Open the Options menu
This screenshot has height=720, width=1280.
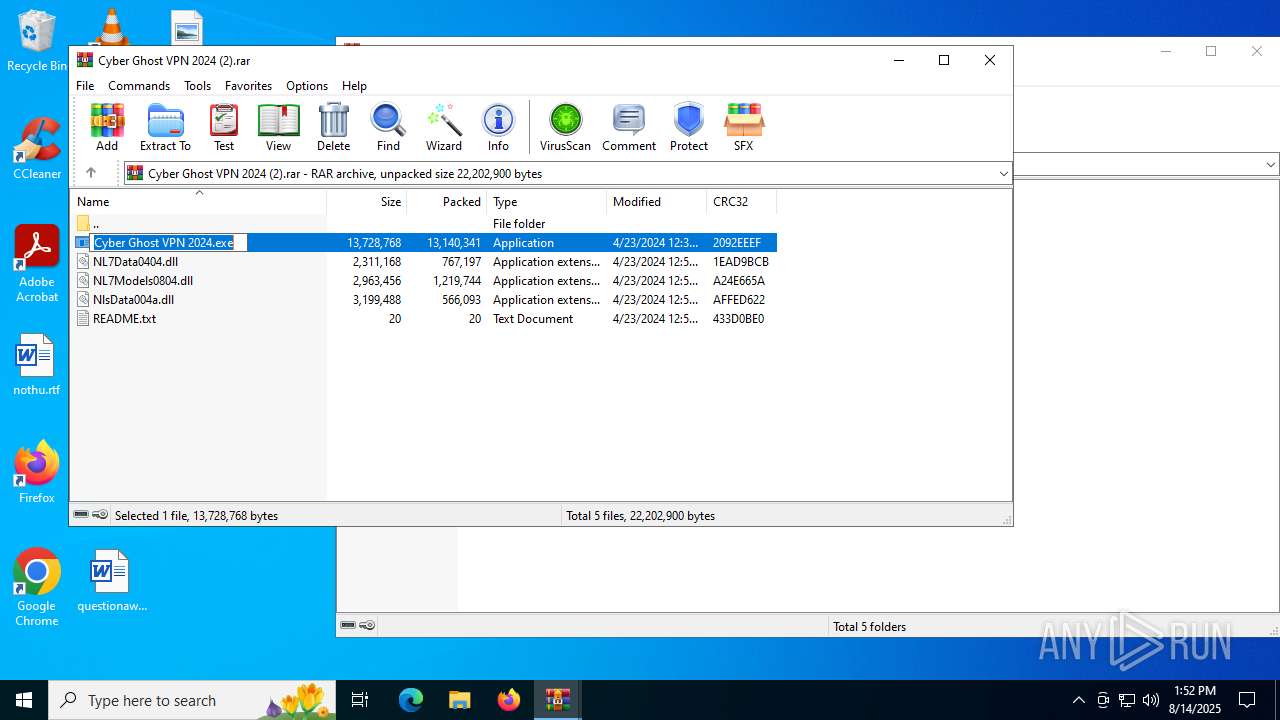tap(307, 86)
